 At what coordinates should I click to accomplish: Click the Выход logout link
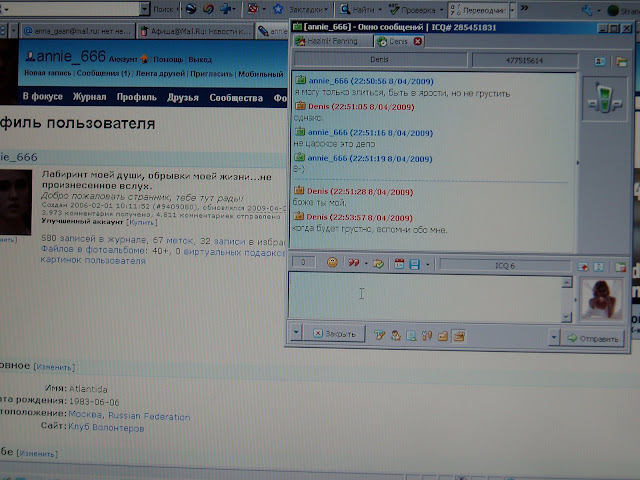click(x=200, y=60)
